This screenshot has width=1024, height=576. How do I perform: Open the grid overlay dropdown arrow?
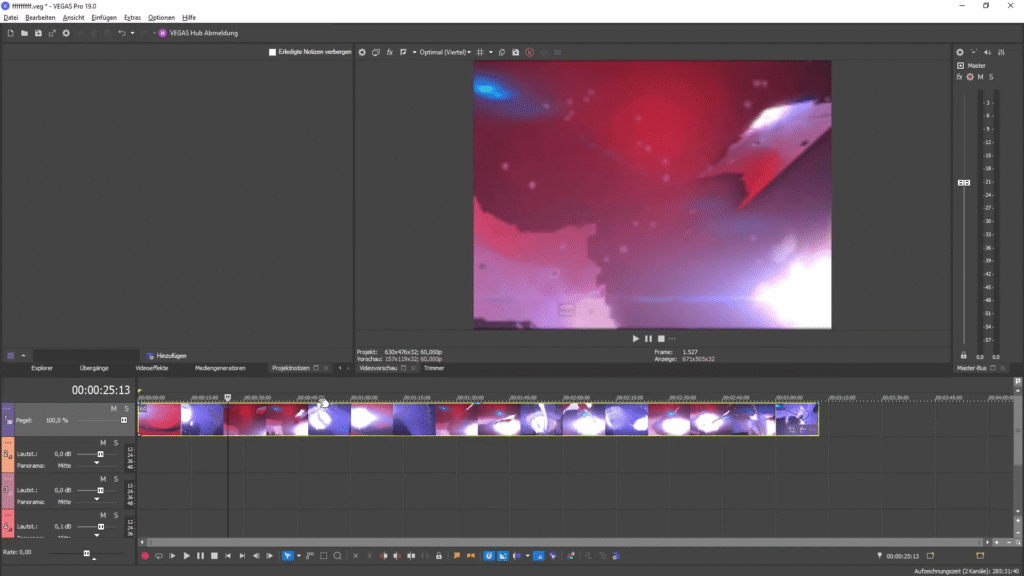[x=490, y=51]
